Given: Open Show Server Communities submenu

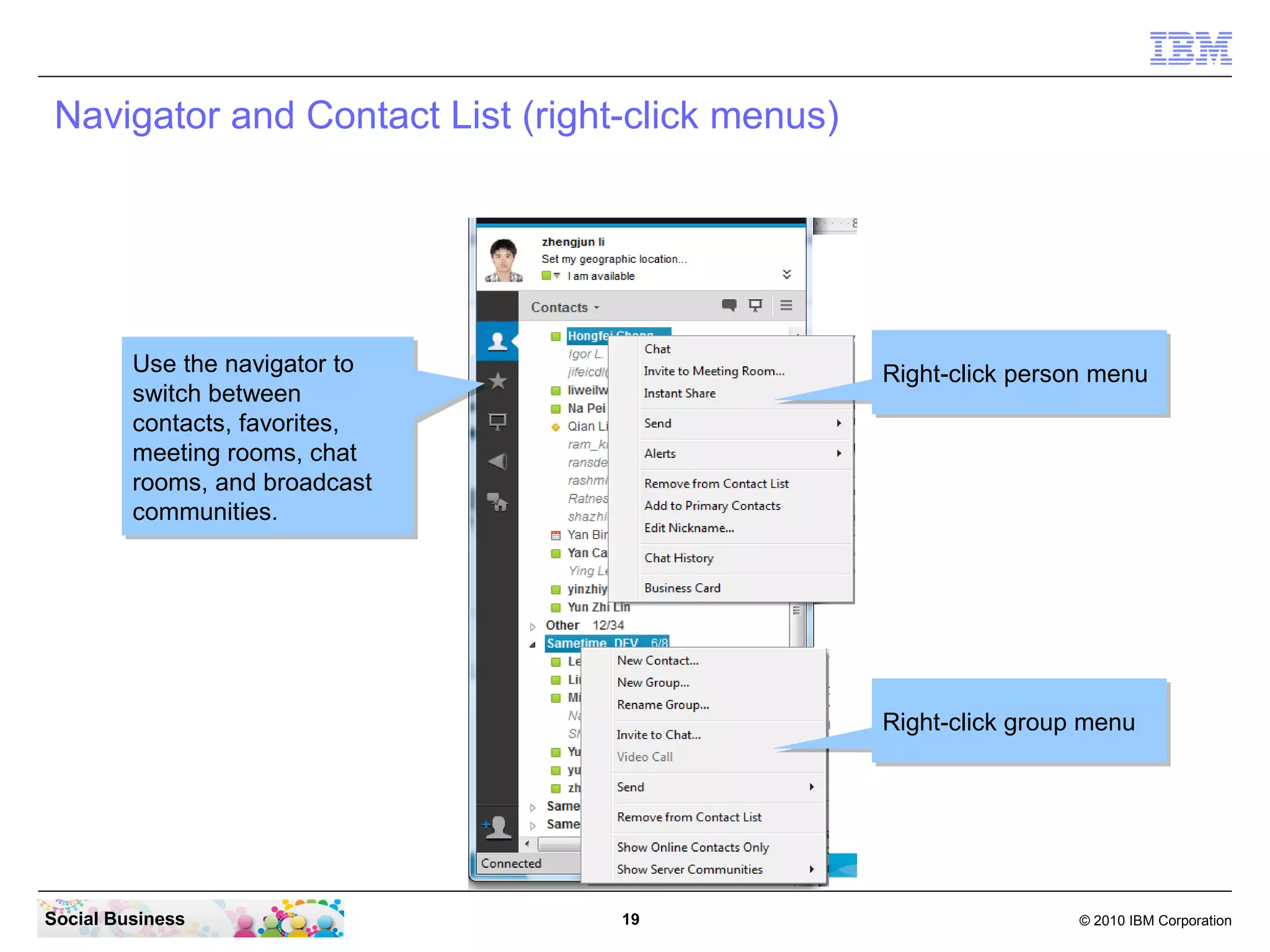Looking at the screenshot, I should (x=719, y=870).
